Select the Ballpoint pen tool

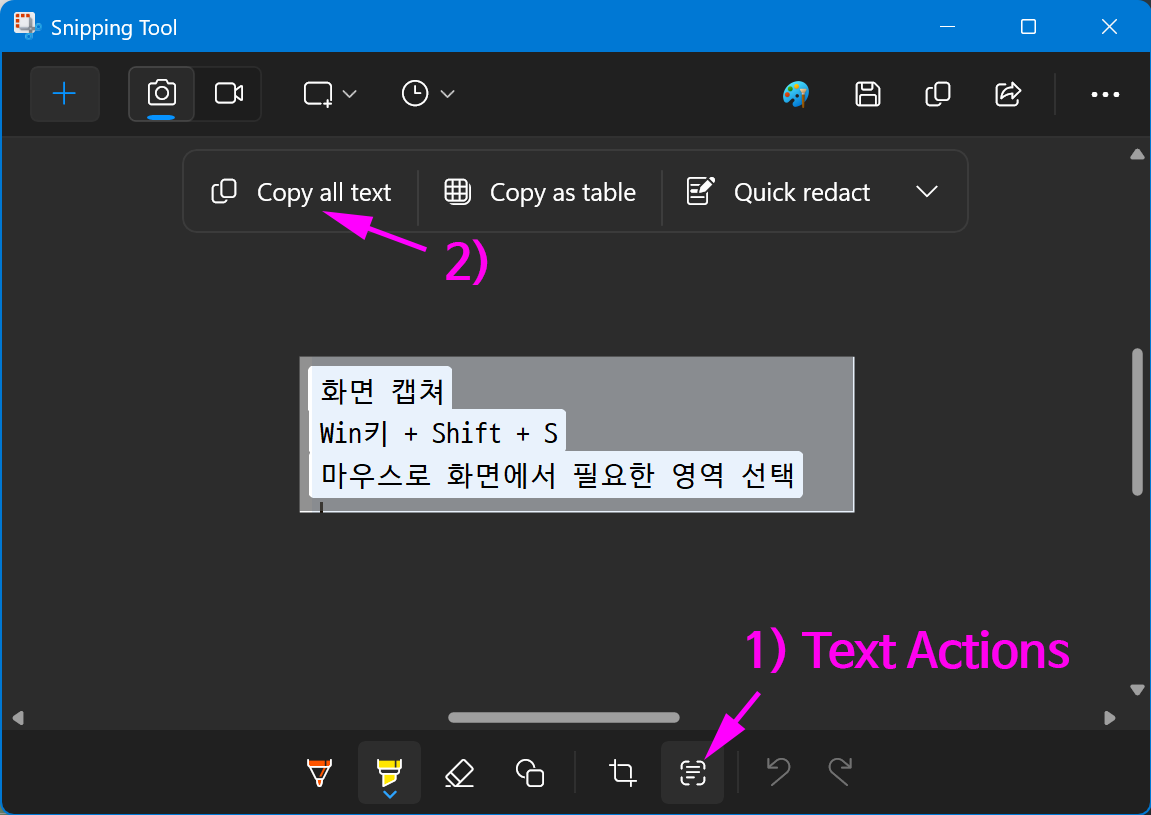point(319,772)
